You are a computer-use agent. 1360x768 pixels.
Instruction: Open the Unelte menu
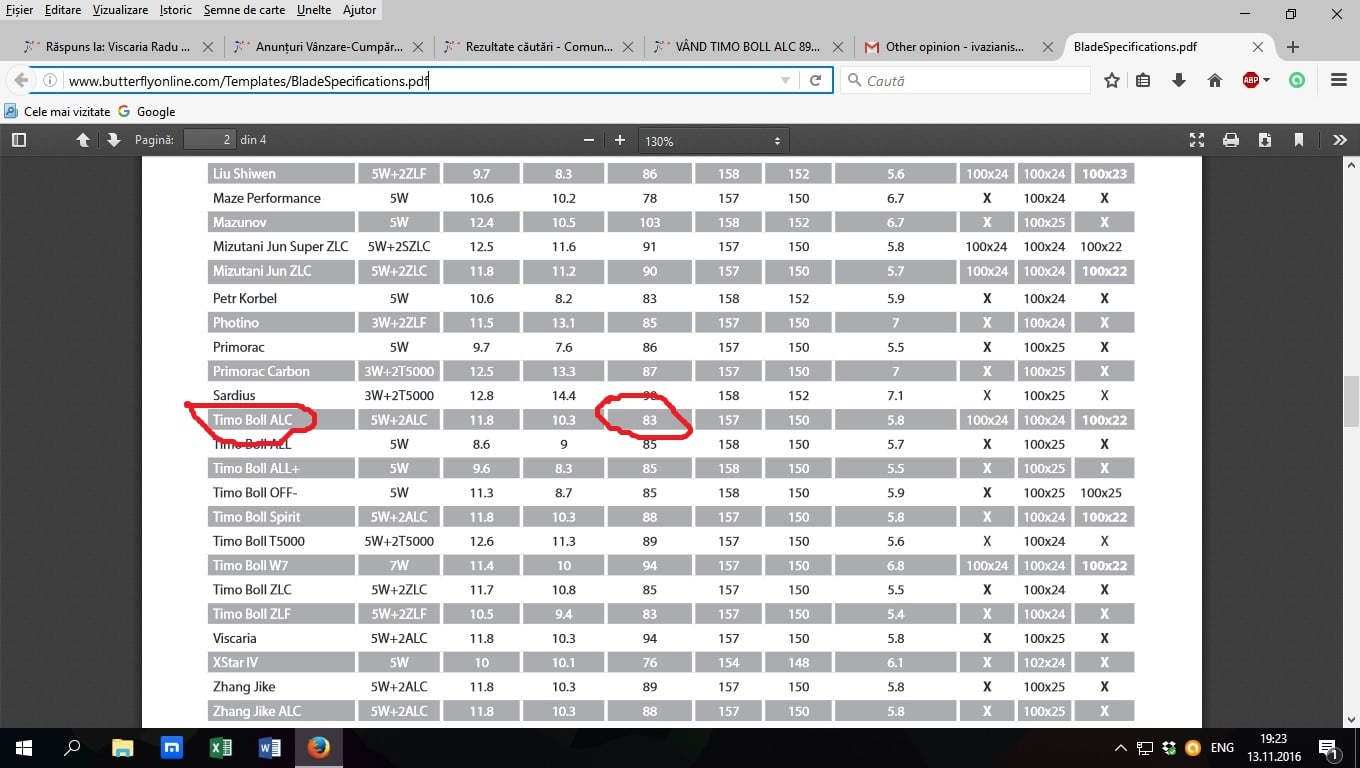(316, 10)
